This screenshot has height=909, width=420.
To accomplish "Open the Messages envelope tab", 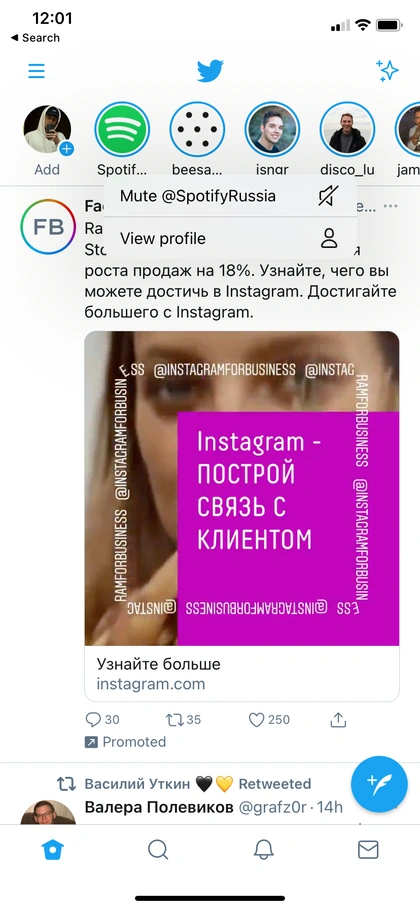I will (x=368, y=850).
